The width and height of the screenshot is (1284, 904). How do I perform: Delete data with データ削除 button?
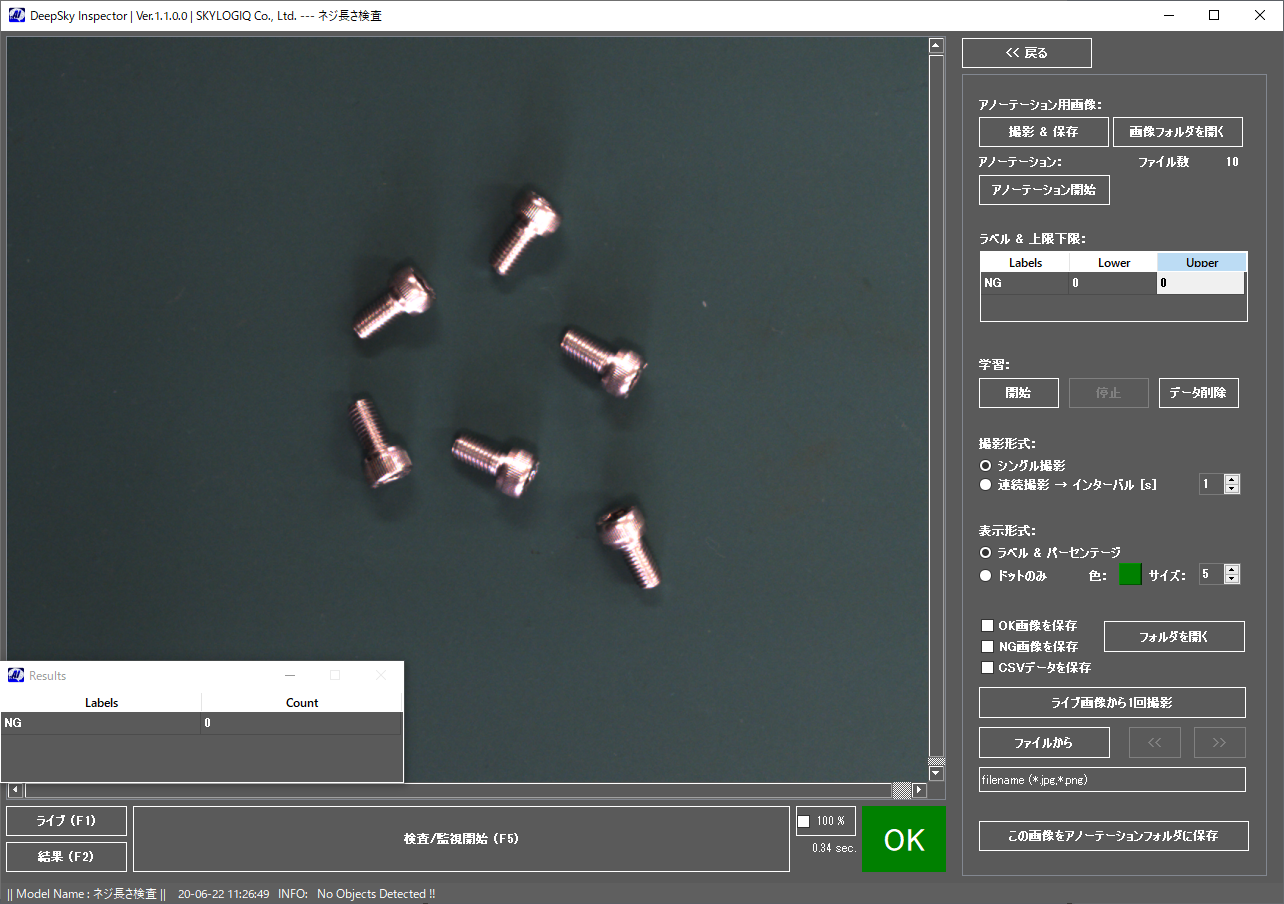(1199, 393)
